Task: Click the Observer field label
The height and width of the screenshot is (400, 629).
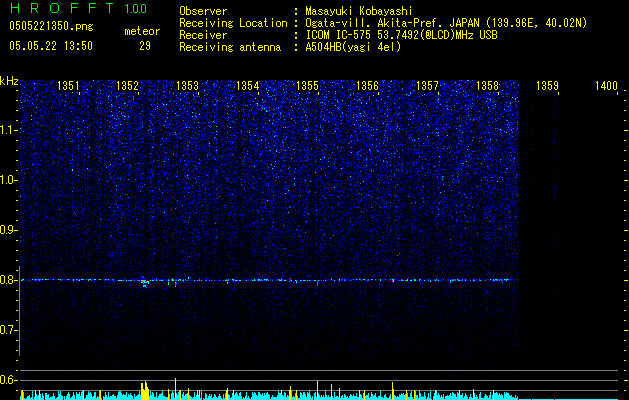Action: pyautogui.click(x=203, y=11)
